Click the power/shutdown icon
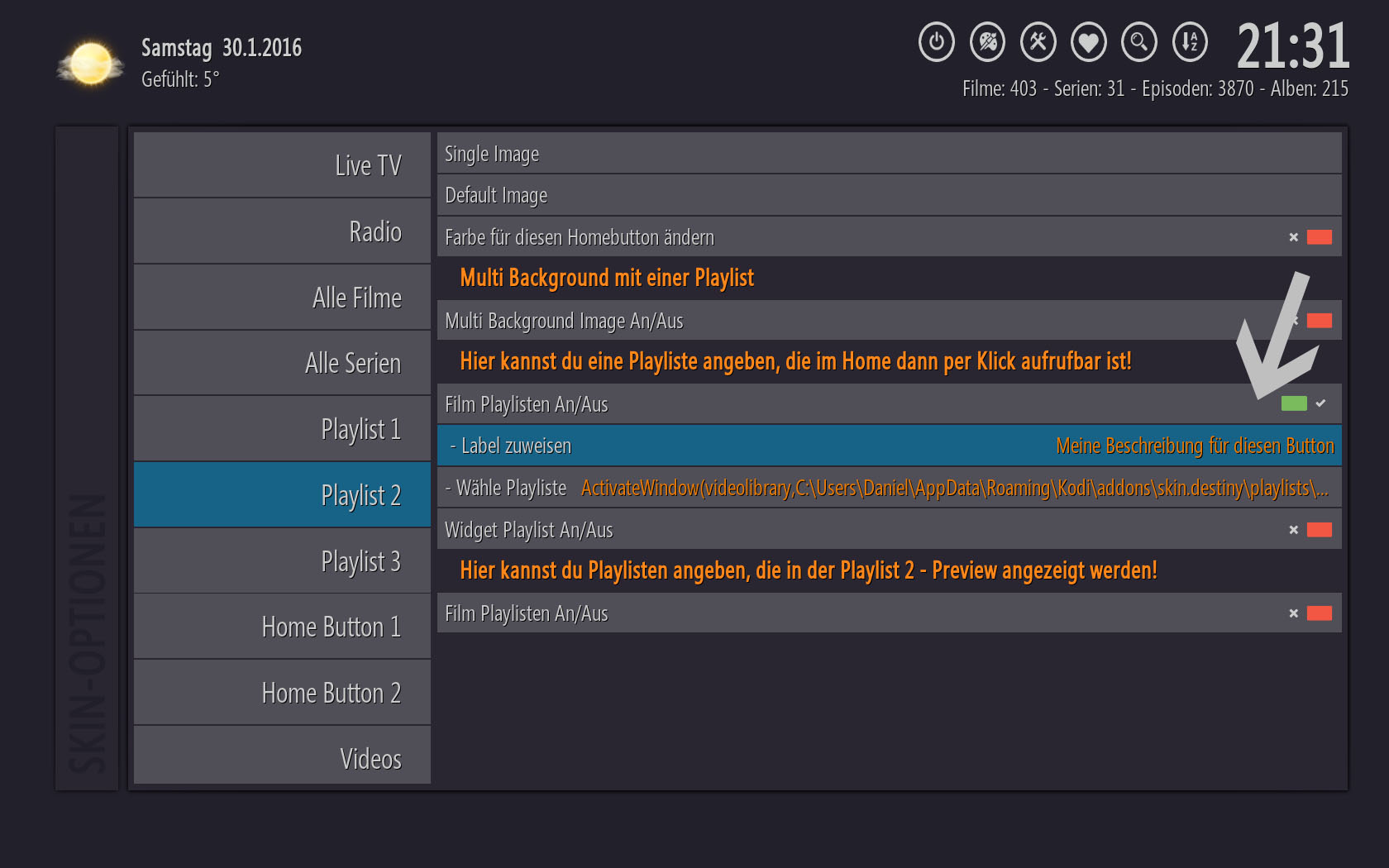Screen dimensions: 1389x868 937,41
